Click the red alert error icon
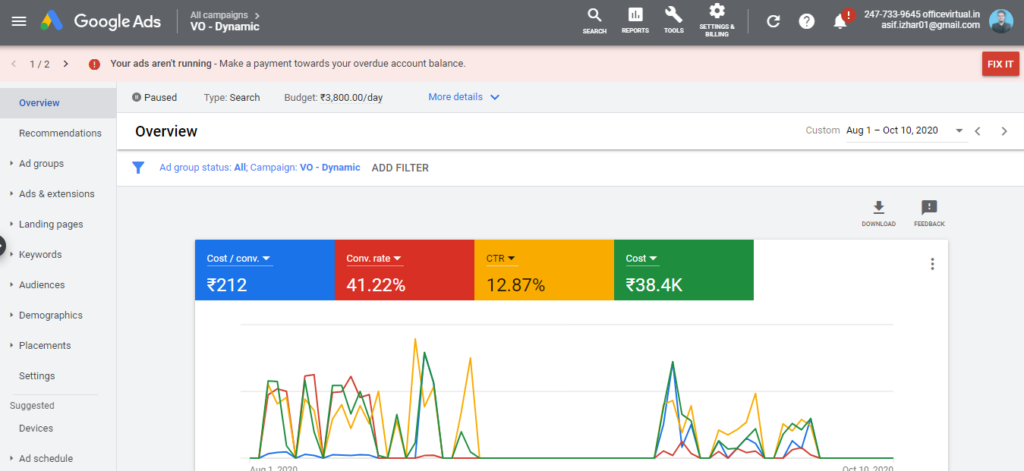The width and height of the screenshot is (1024, 471). (x=95, y=64)
